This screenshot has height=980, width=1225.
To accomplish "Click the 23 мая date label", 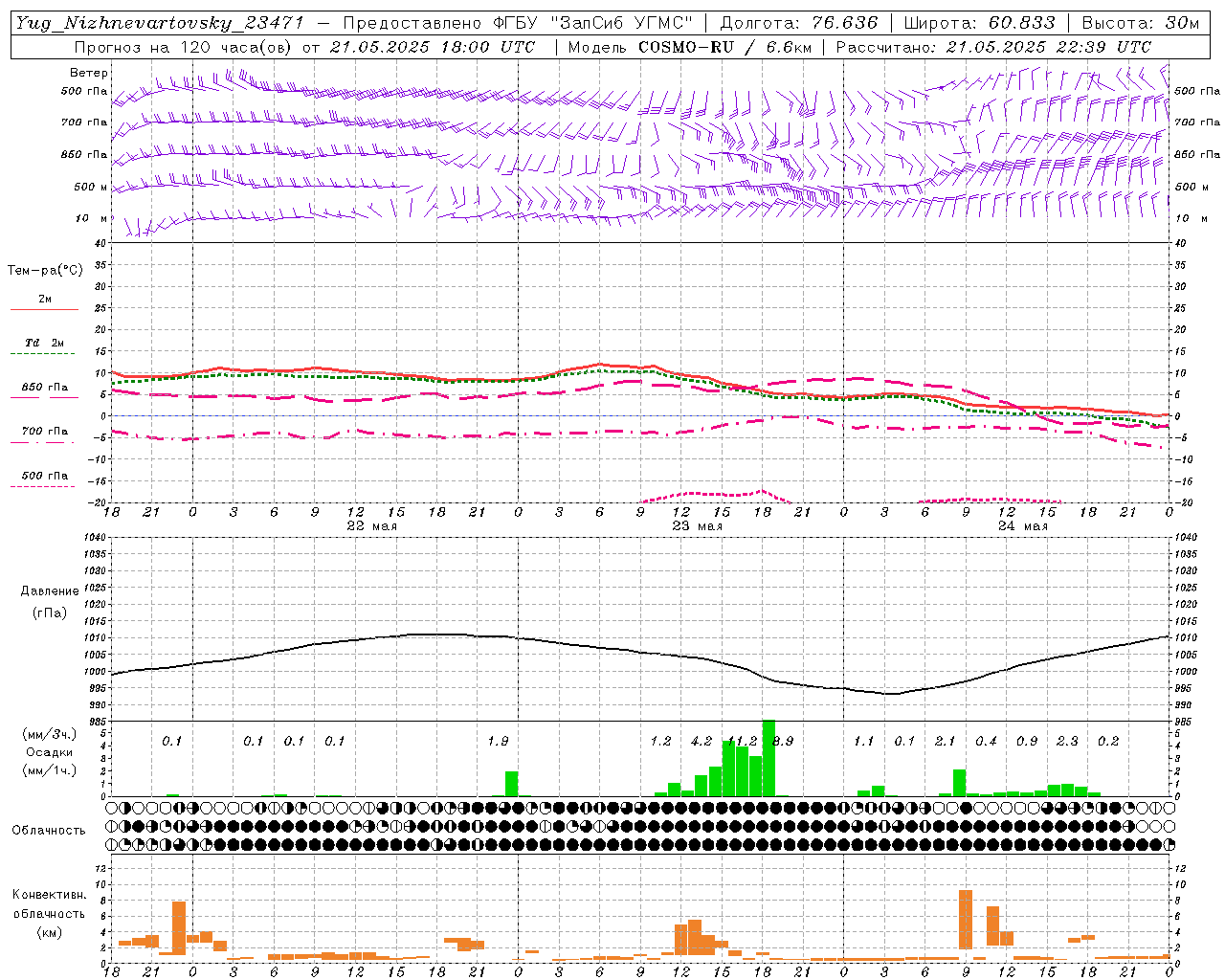I will [x=697, y=526].
